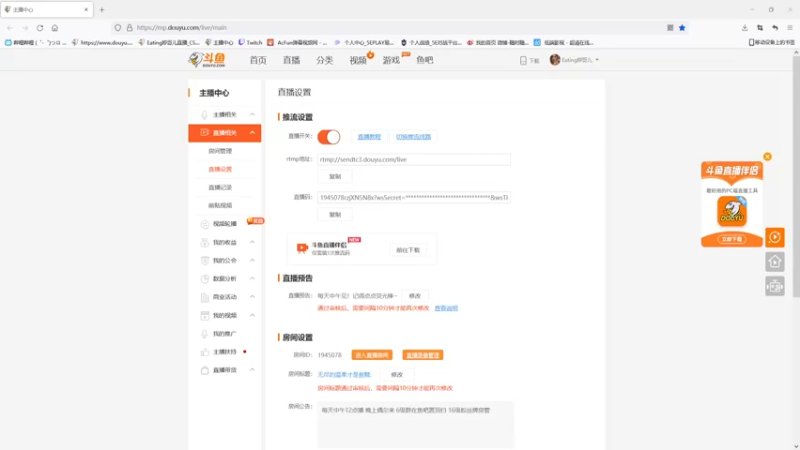Open 分类 in the top navigation
Screen dimensions: 800x450
click(x=324, y=60)
